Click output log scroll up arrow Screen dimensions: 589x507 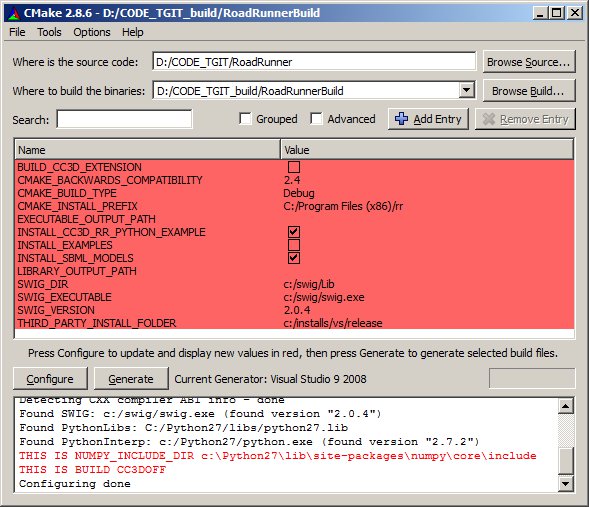[566, 406]
